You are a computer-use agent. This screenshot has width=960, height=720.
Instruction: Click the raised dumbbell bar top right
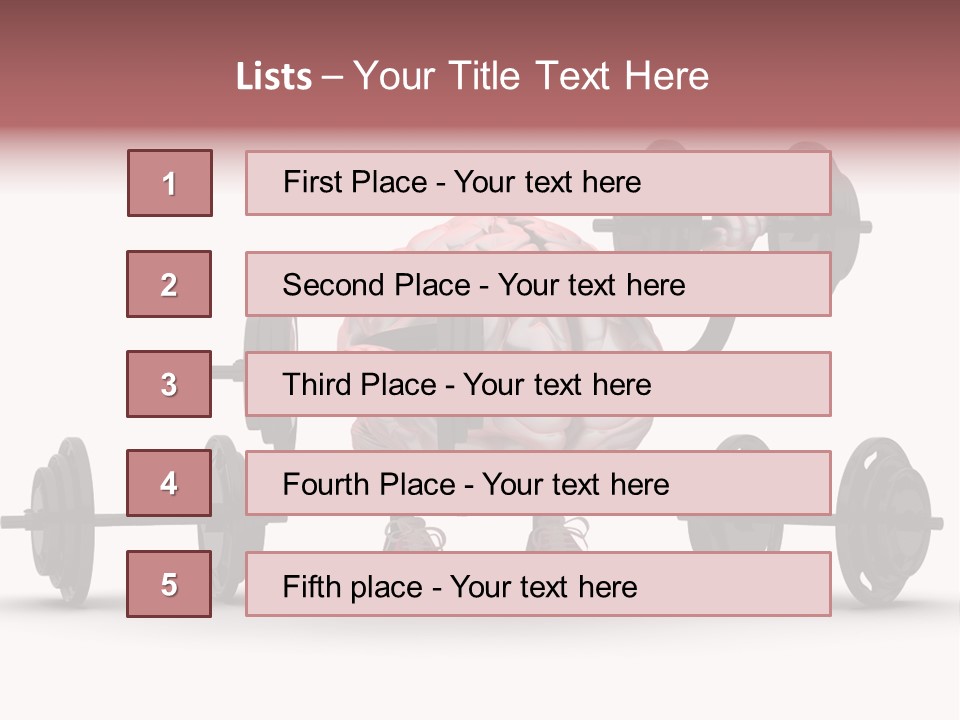pos(732,227)
